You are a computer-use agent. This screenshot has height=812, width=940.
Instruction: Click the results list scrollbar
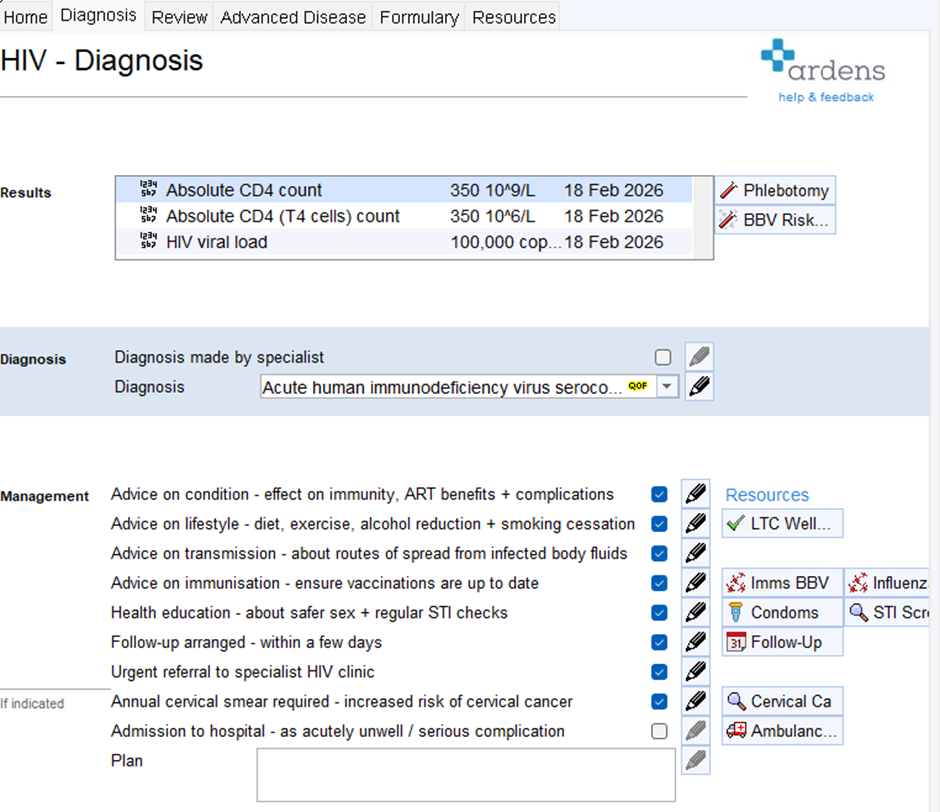(702, 218)
